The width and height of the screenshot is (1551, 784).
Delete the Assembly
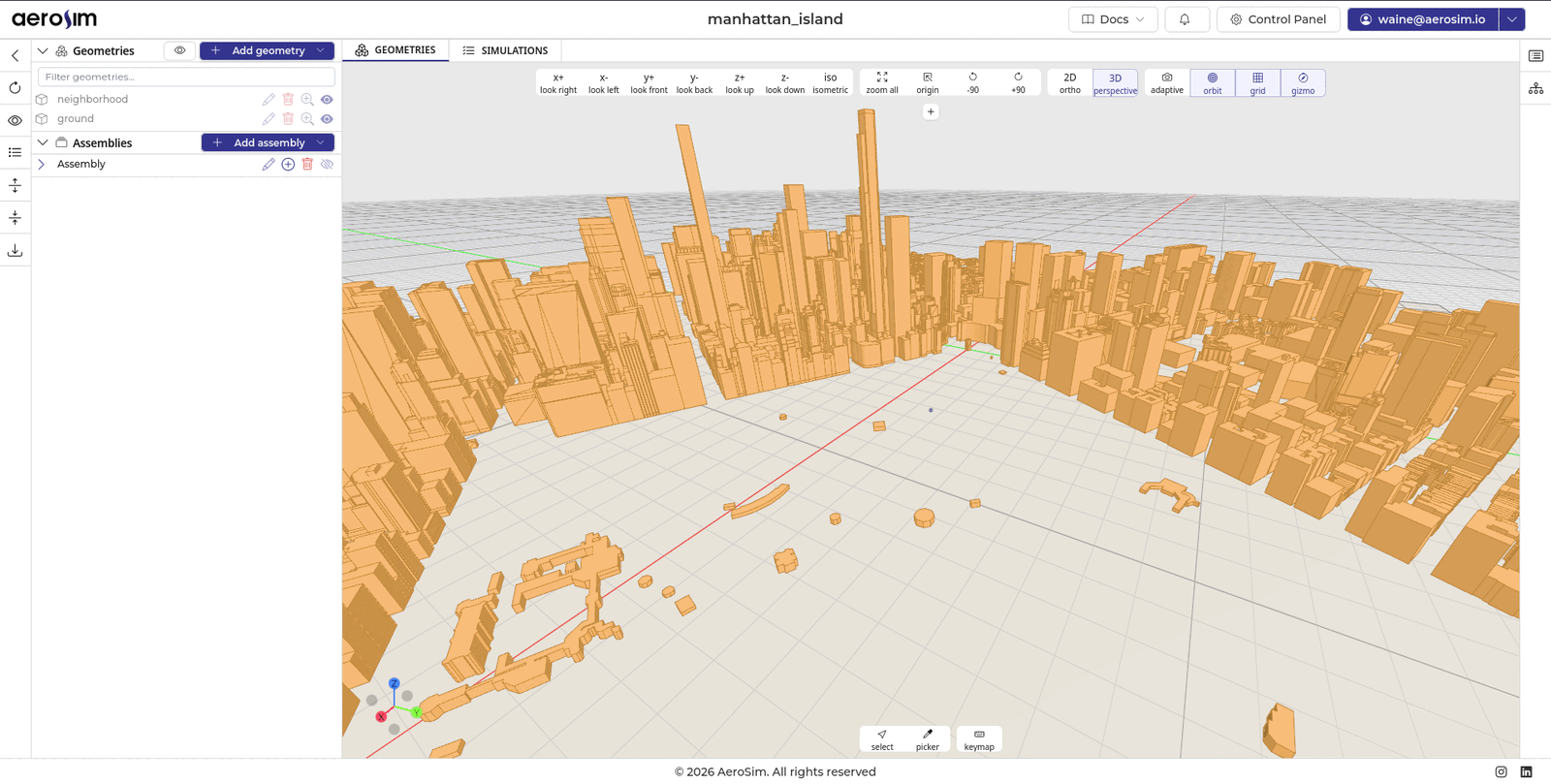tap(307, 165)
